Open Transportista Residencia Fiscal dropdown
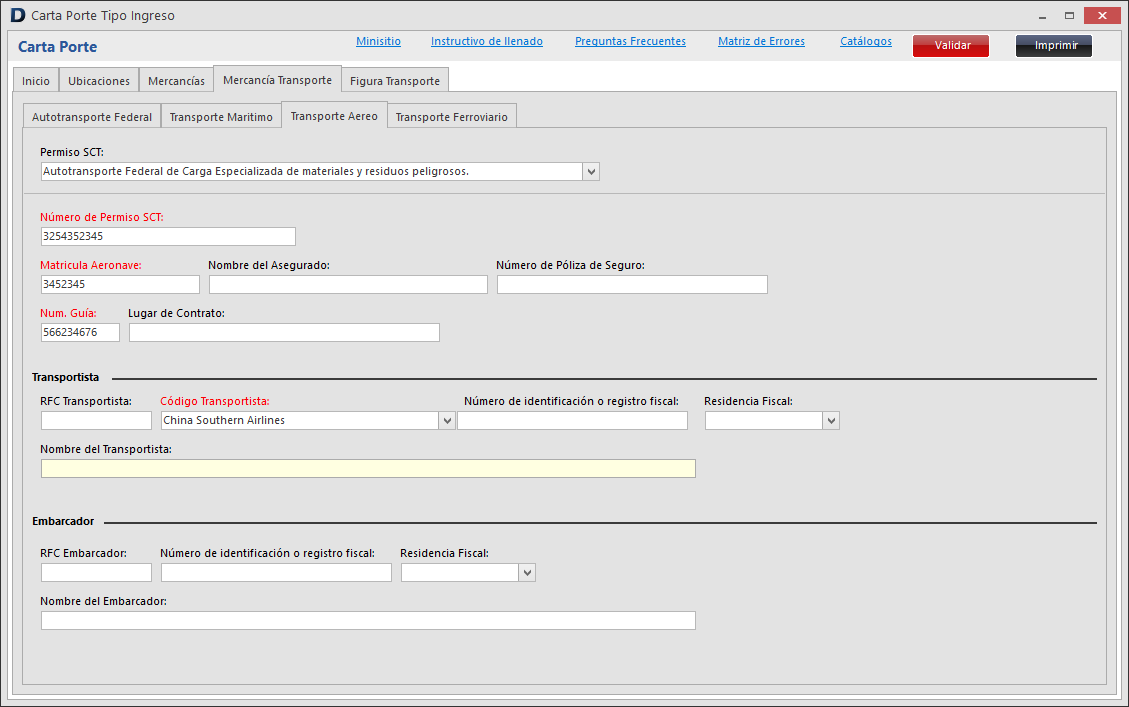The height and width of the screenshot is (707, 1129). tap(830, 421)
